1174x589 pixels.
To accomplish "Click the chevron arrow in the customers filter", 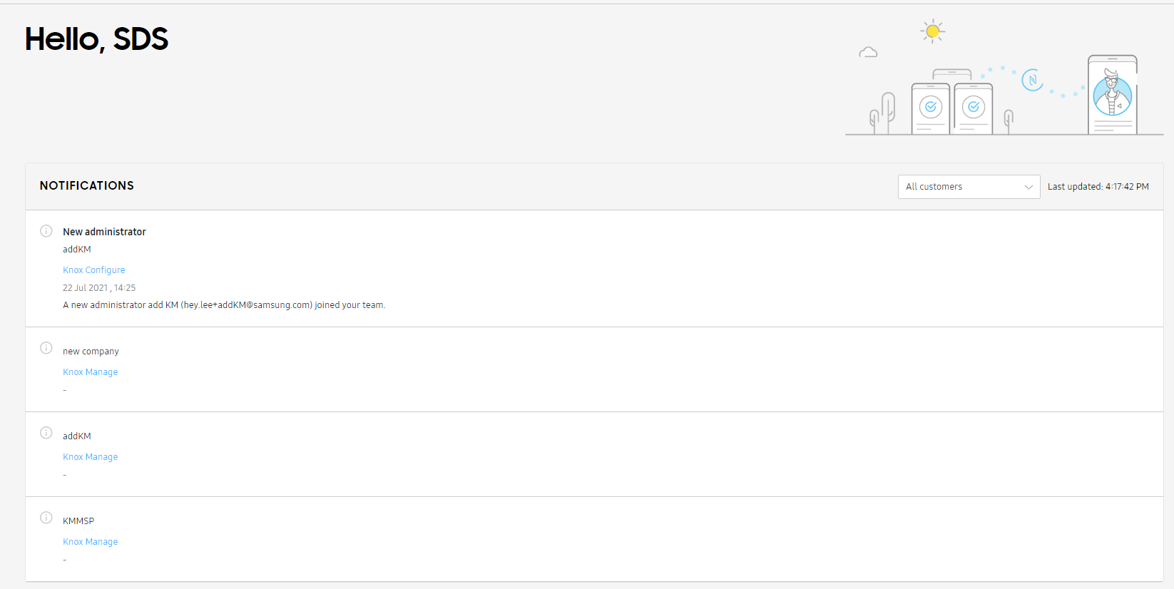I will pos(1028,187).
